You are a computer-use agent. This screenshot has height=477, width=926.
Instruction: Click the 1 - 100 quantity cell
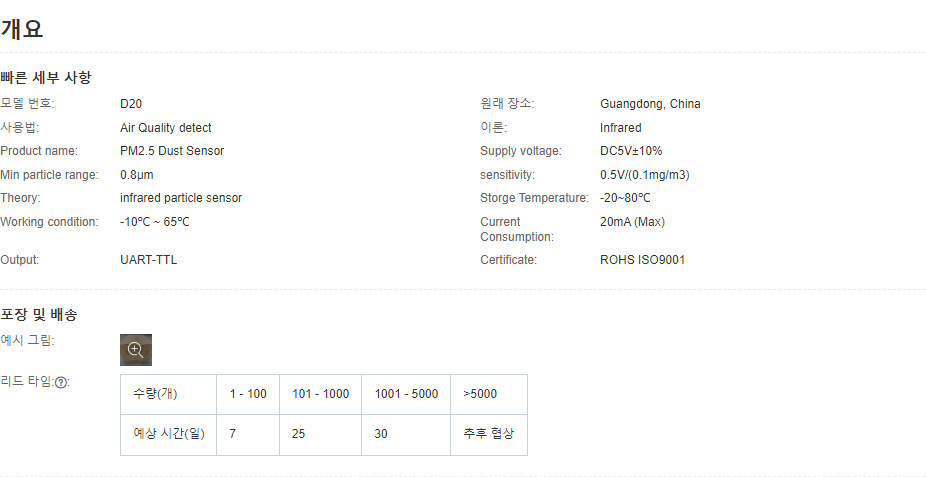248,394
